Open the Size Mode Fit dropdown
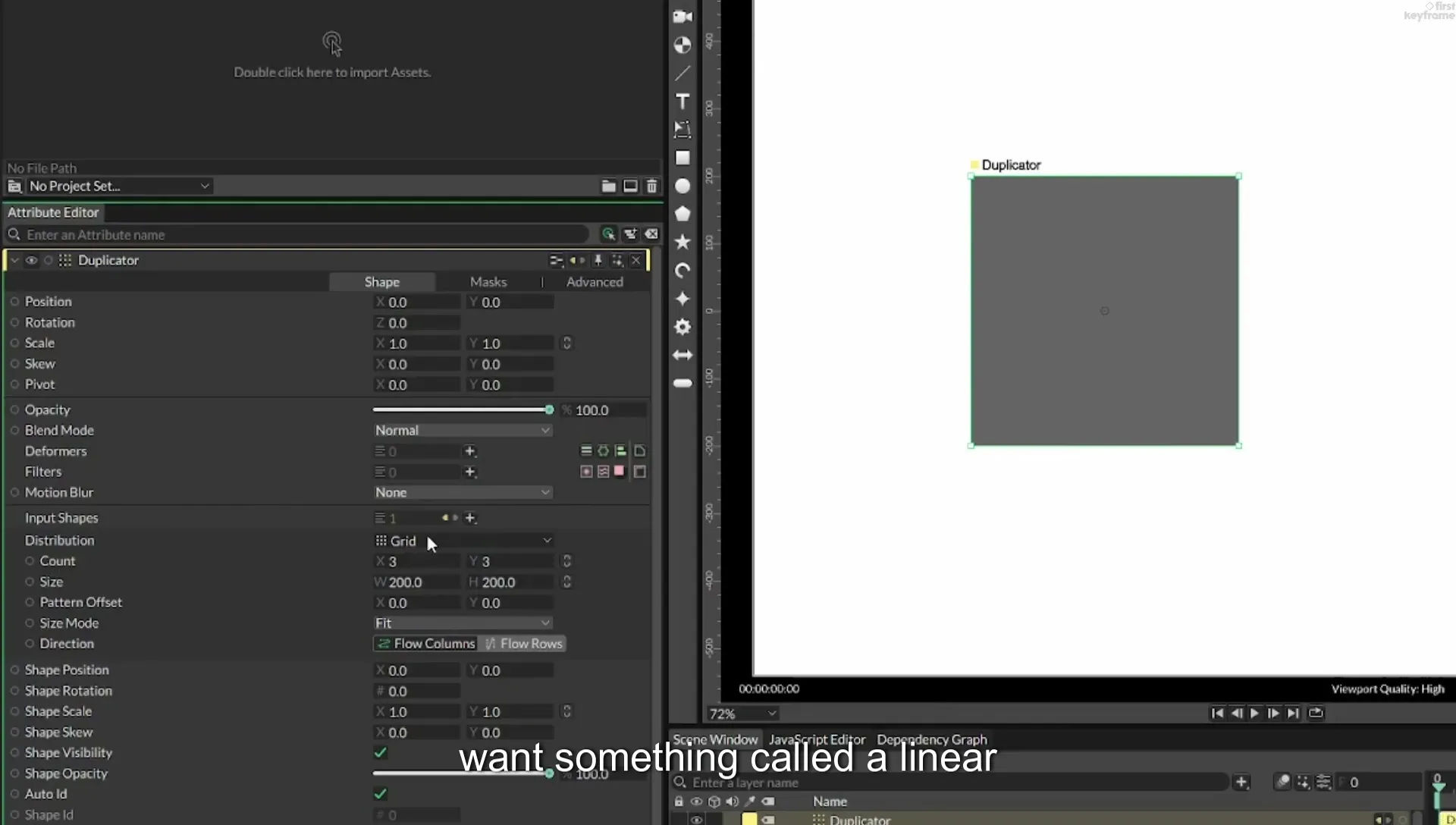The image size is (1456, 825). coord(463,623)
